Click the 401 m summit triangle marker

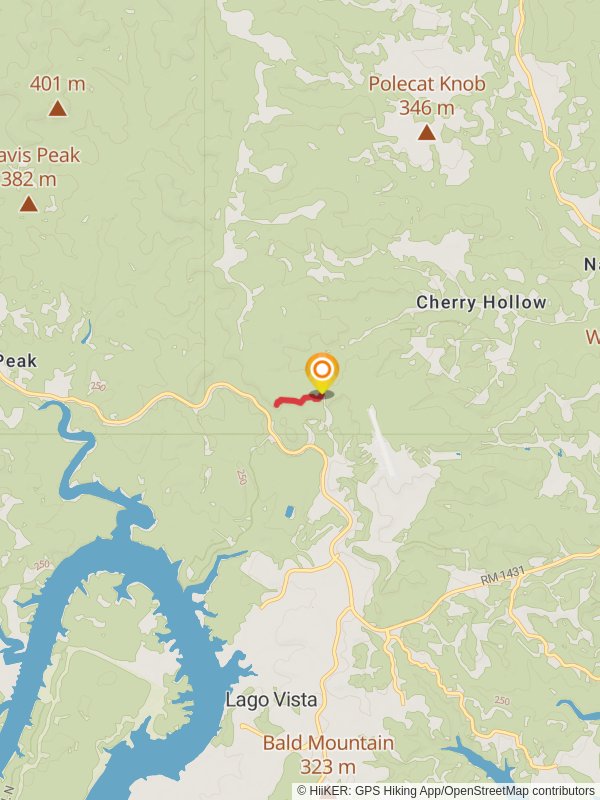(x=58, y=108)
